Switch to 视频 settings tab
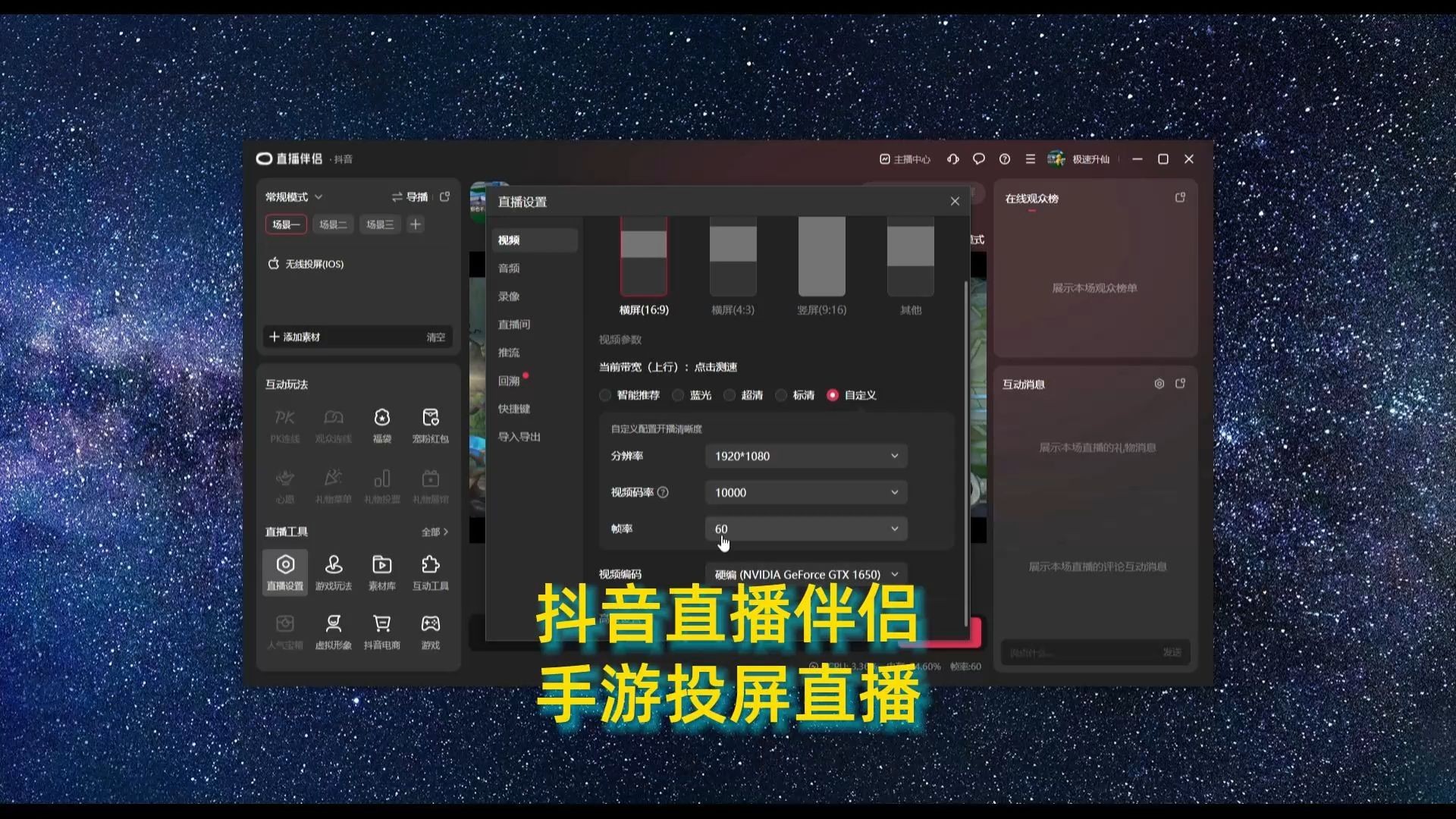This screenshot has height=819, width=1456. pyautogui.click(x=535, y=240)
